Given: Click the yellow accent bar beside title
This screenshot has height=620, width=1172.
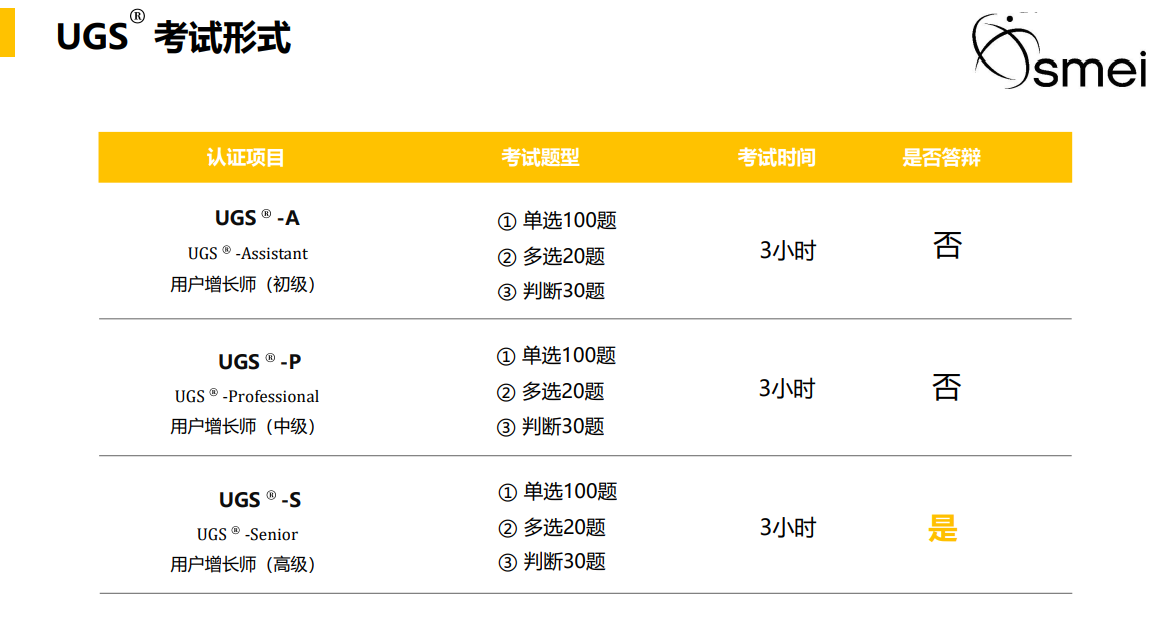Looking at the screenshot, I should 7,32.
